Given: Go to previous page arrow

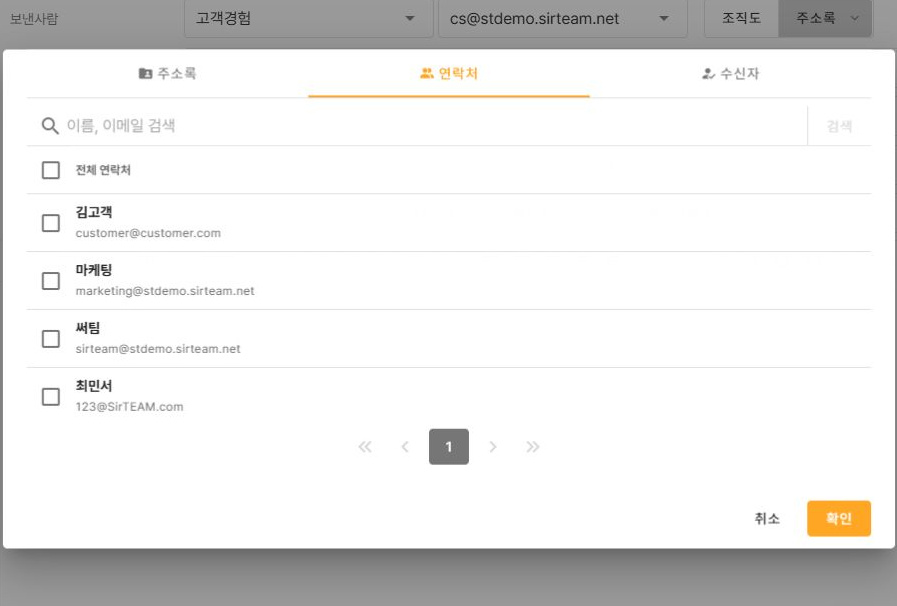Looking at the screenshot, I should (405, 447).
